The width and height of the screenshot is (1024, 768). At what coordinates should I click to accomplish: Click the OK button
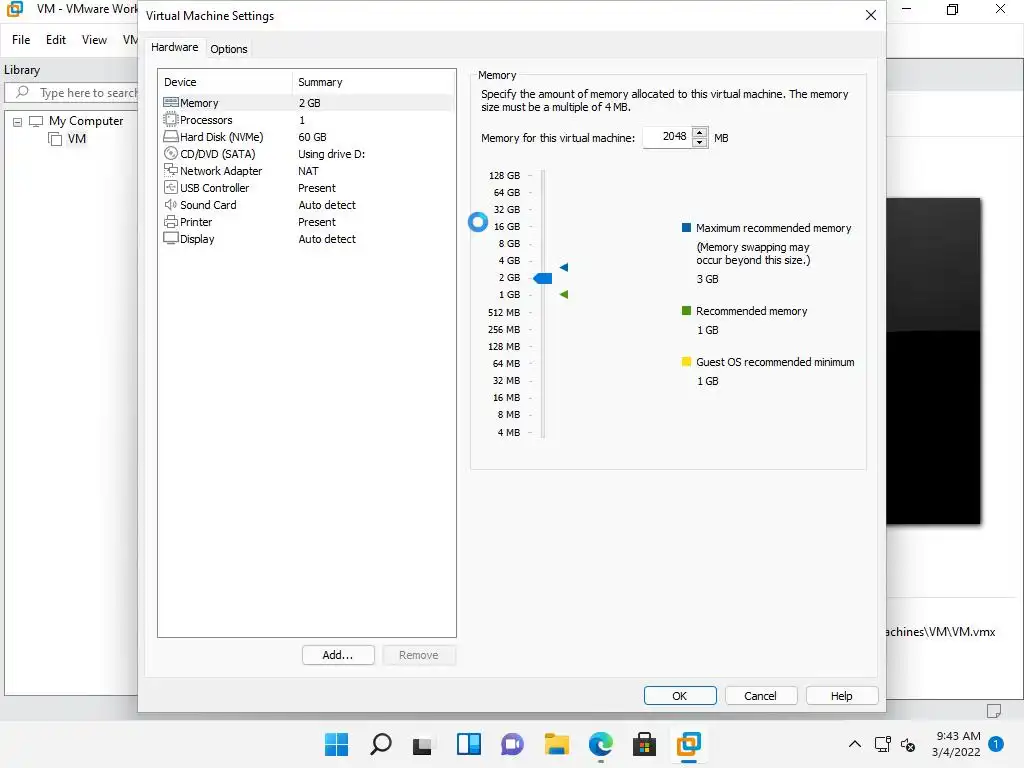[x=680, y=696]
